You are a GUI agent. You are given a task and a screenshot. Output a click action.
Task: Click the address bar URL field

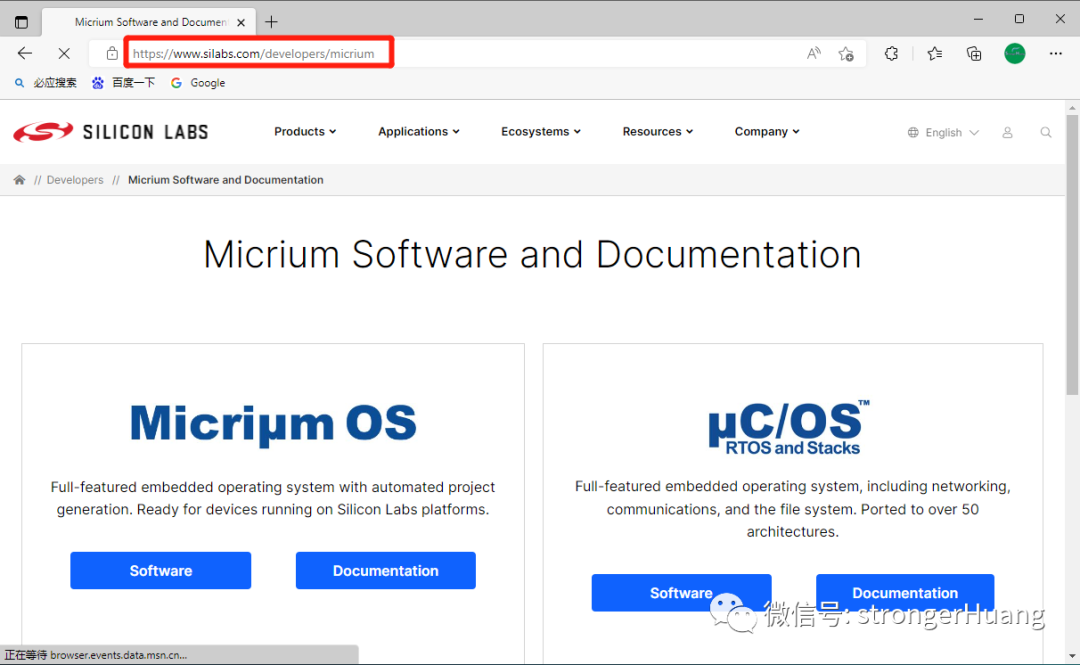450,54
